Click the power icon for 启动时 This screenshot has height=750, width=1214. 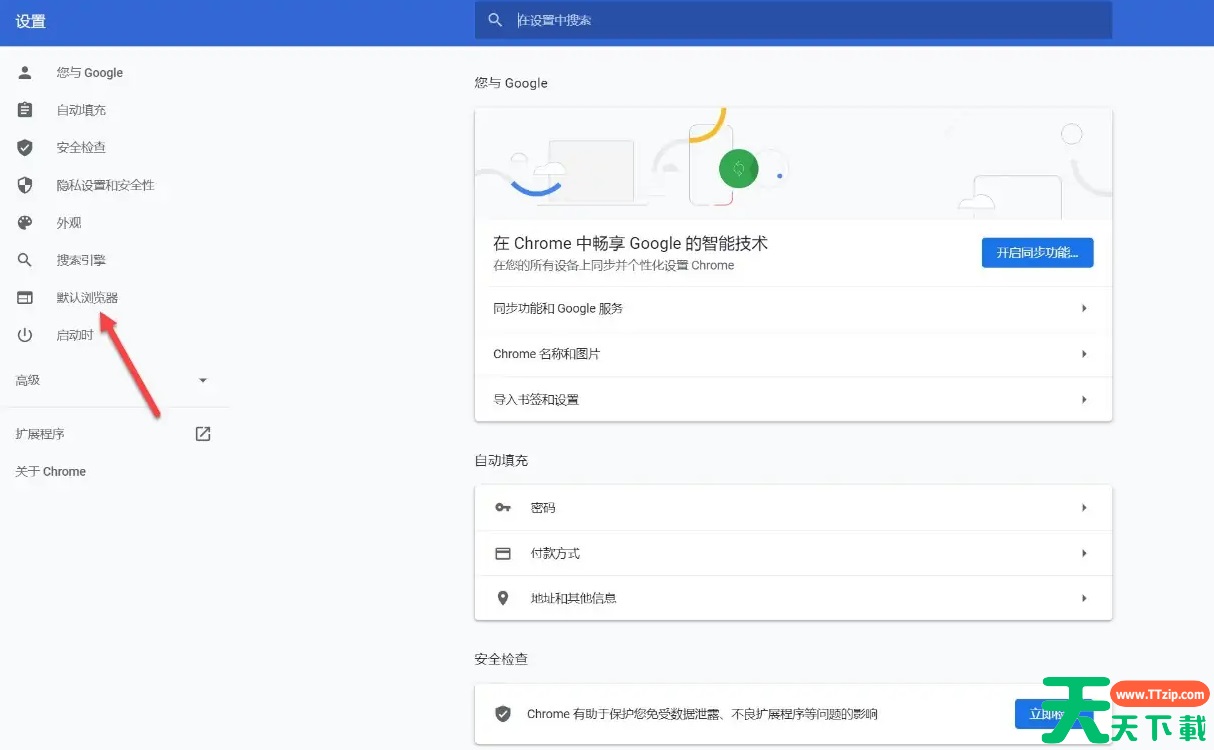tap(25, 335)
